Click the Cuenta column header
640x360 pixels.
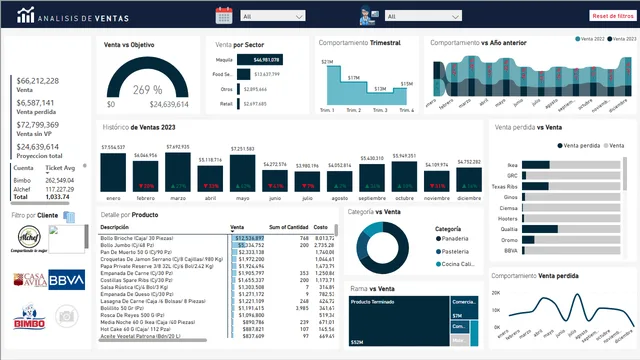(23, 168)
